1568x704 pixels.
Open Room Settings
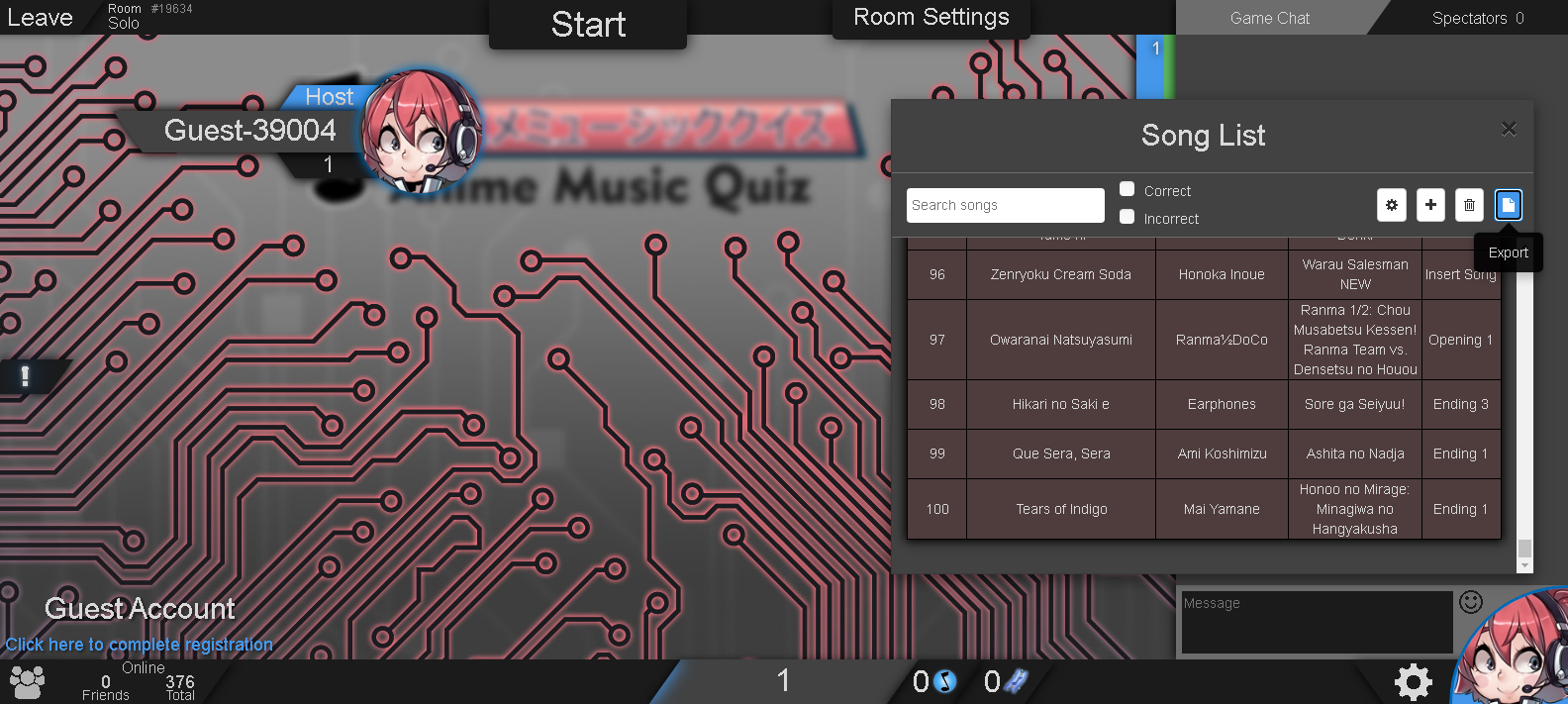click(931, 18)
